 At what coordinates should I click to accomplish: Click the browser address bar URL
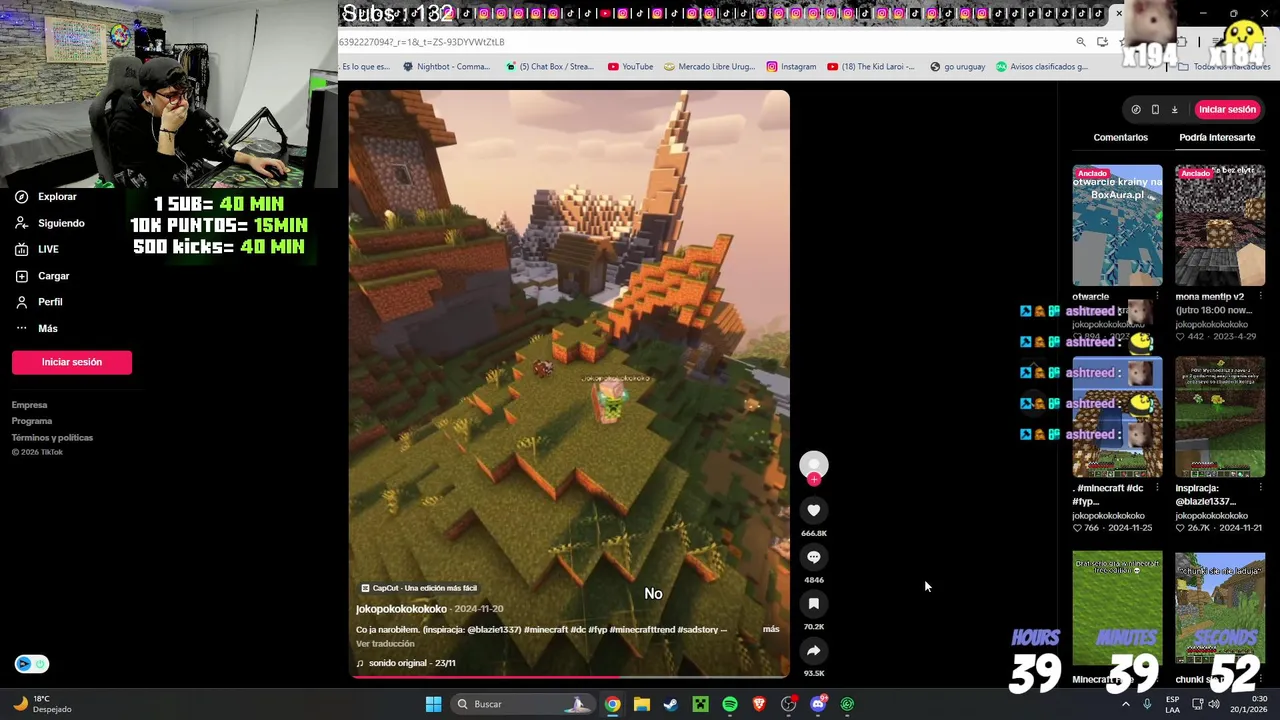tap(421, 42)
